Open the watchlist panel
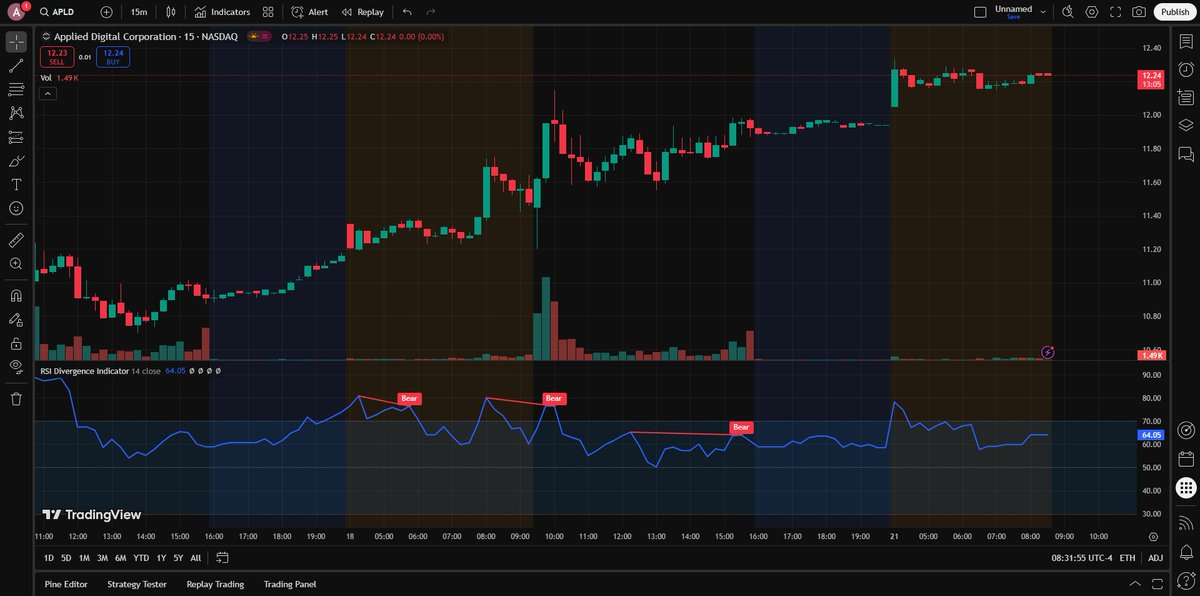 [1186, 42]
